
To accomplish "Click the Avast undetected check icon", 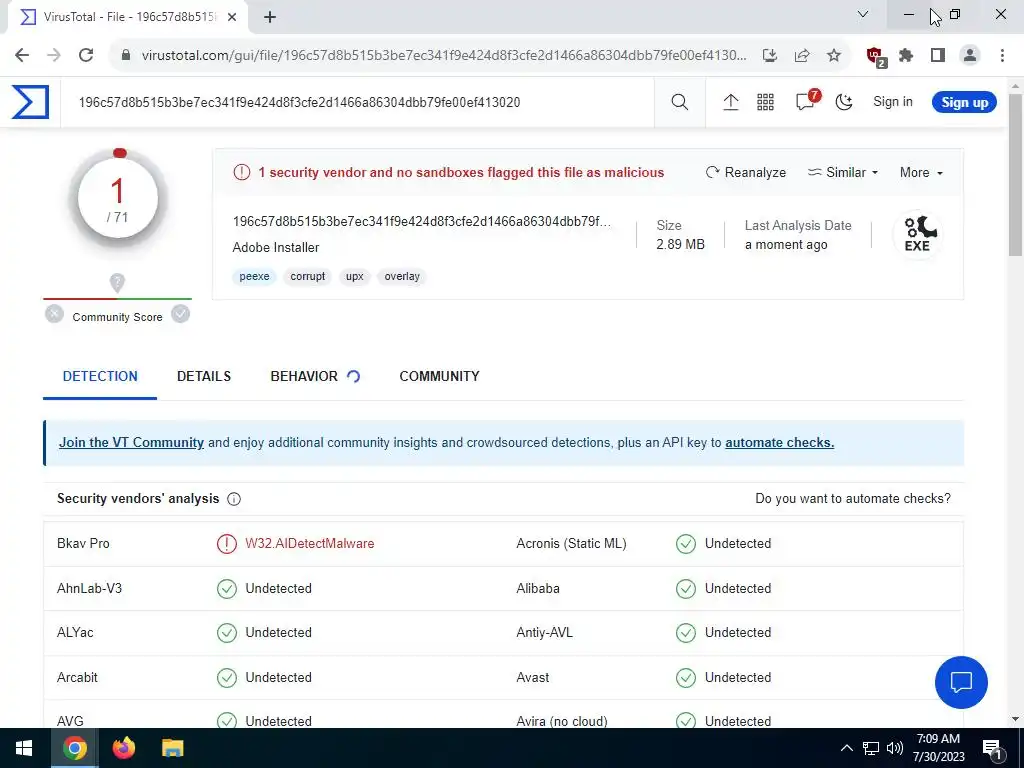I will [x=686, y=677].
